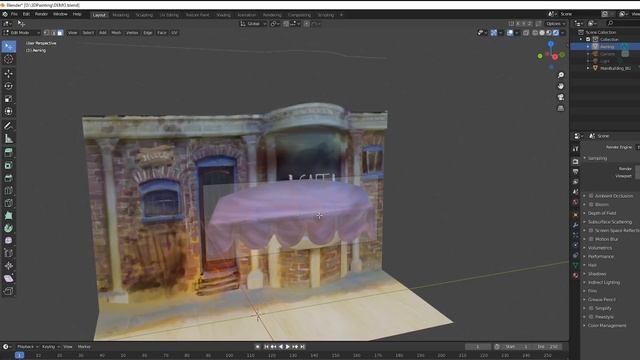Click the viewport pan hand icon
640x360 pixels.
coord(561,86)
